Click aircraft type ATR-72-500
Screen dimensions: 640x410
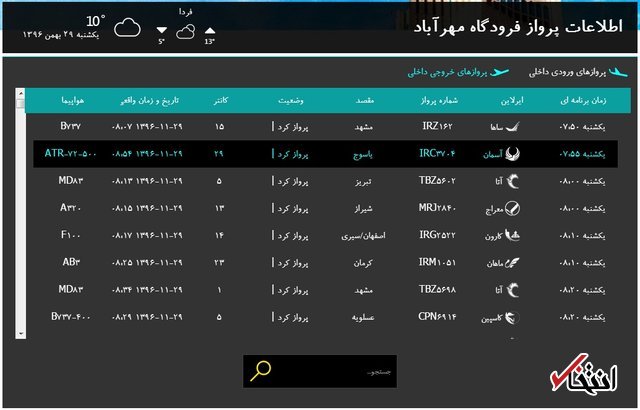pyautogui.click(x=70, y=154)
